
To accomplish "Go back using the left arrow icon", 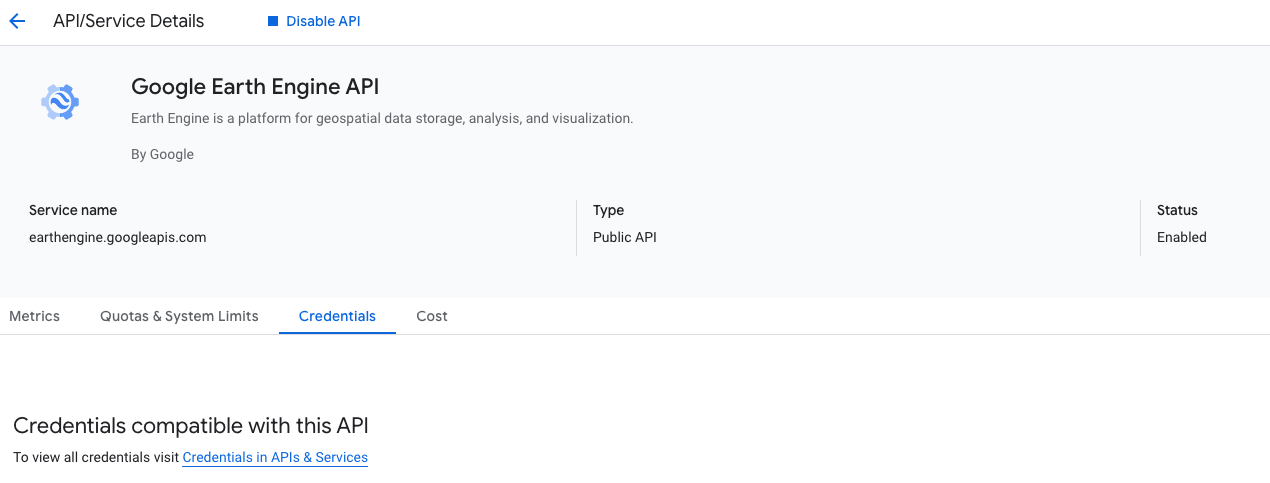I will [x=17, y=21].
